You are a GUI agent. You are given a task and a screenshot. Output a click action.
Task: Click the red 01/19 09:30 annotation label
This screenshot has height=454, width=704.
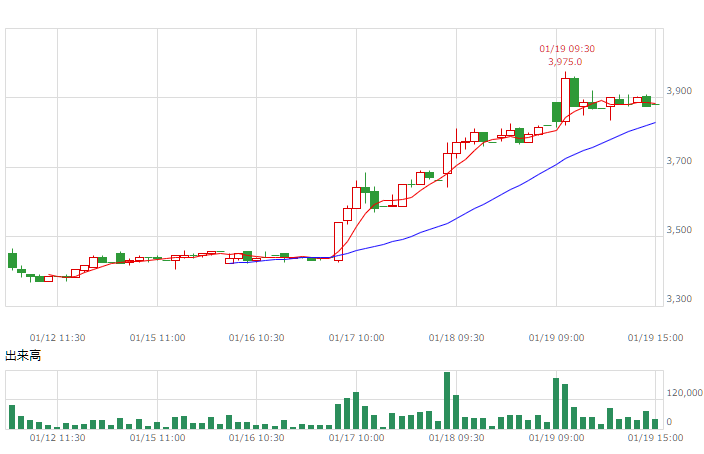pyautogui.click(x=567, y=48)
